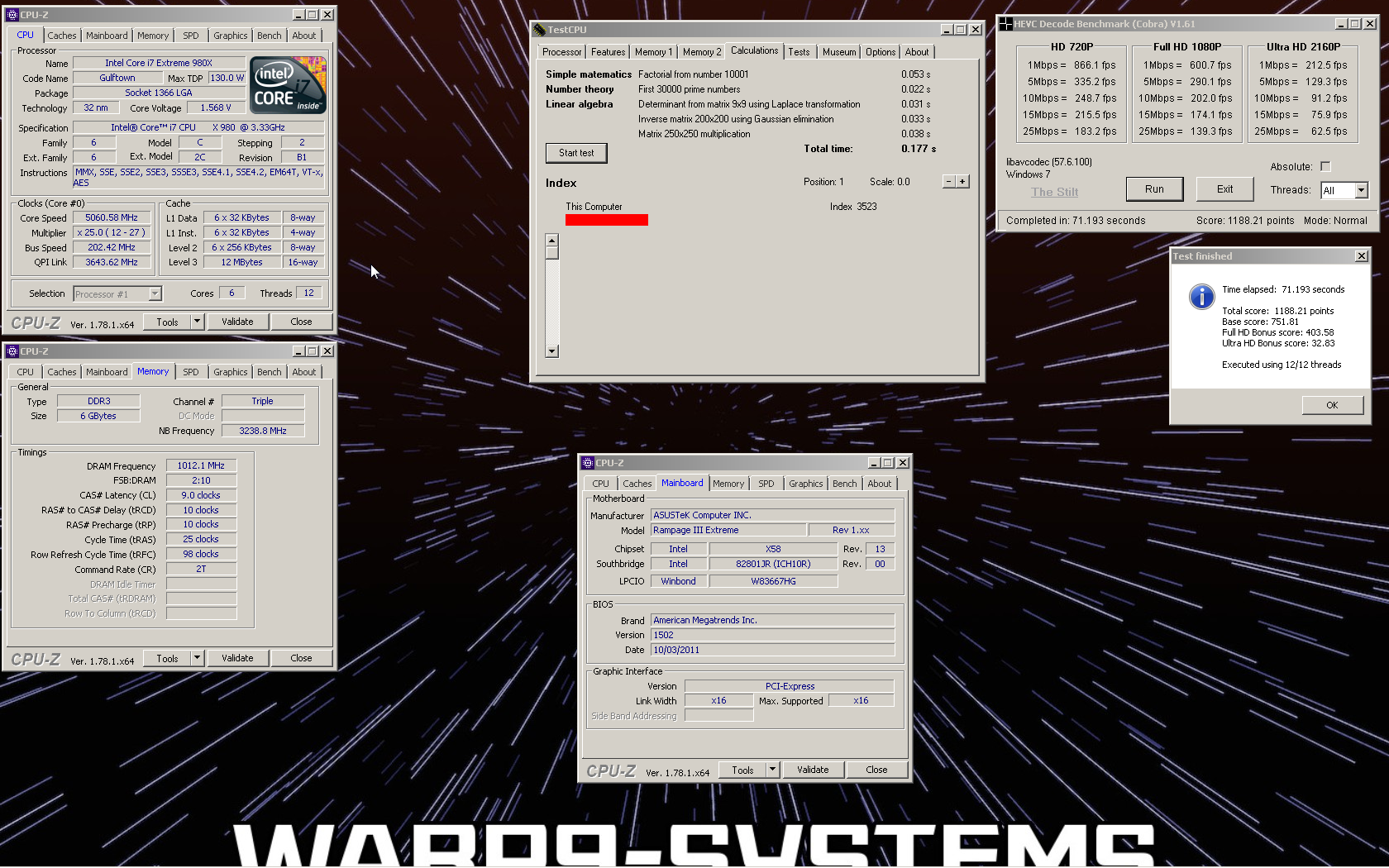
Task: Switch to Caches tab in top CPU-Z window
Action: 61,36
